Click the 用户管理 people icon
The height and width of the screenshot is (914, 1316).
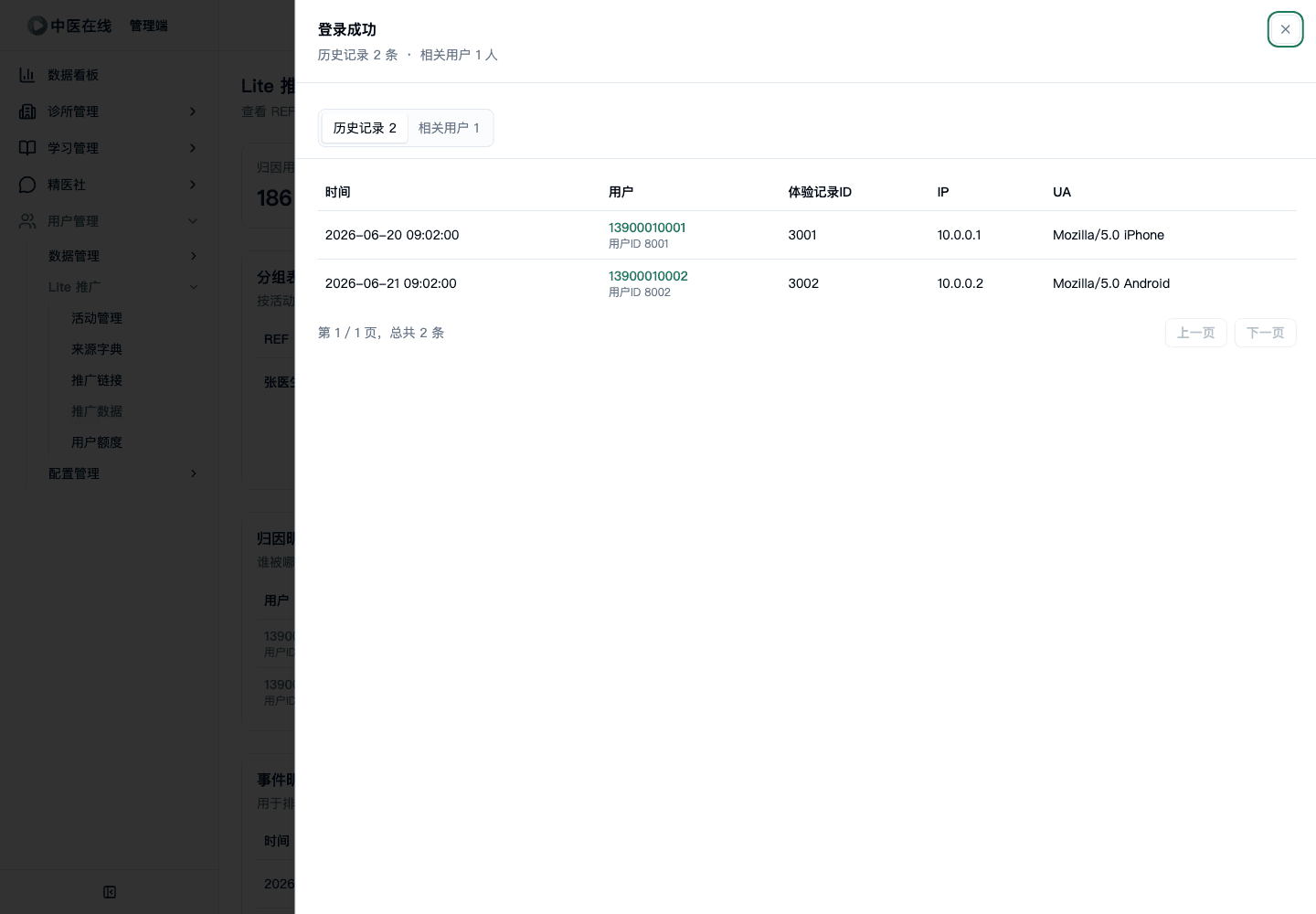pyautogui.click(x=27, y=221)
